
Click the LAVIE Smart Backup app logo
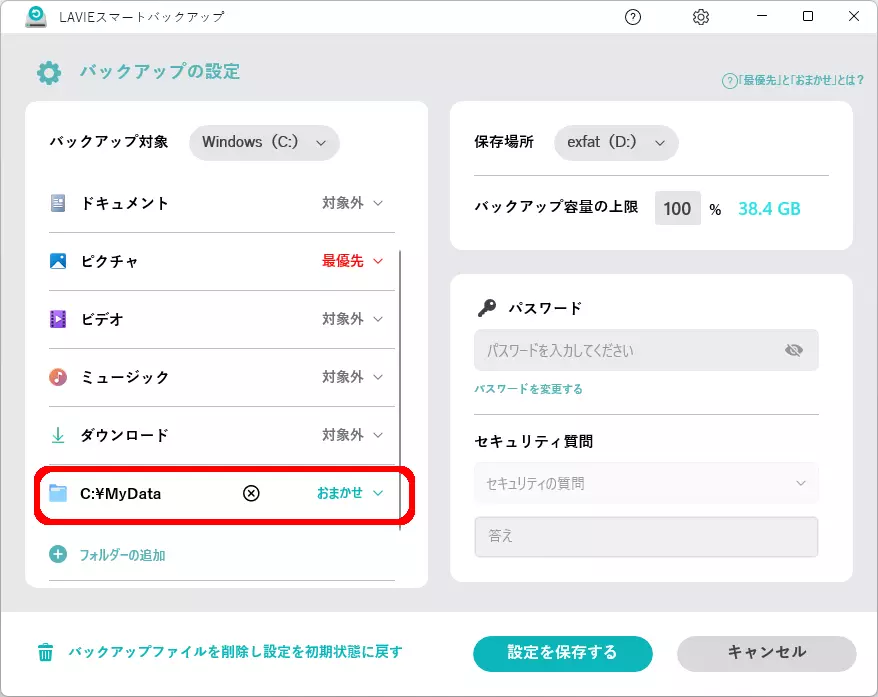coord(36,17)
